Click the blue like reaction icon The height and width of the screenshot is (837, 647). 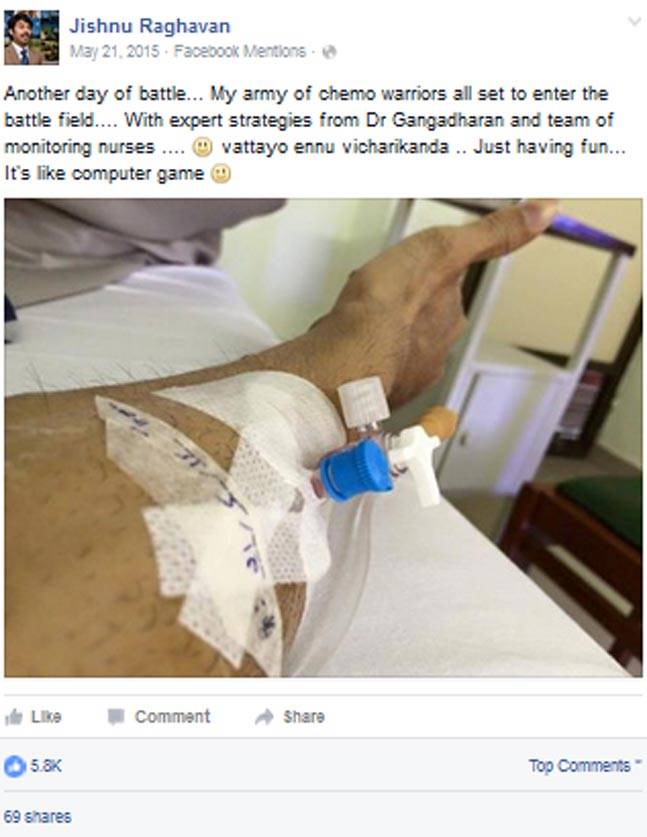point(15,767)
